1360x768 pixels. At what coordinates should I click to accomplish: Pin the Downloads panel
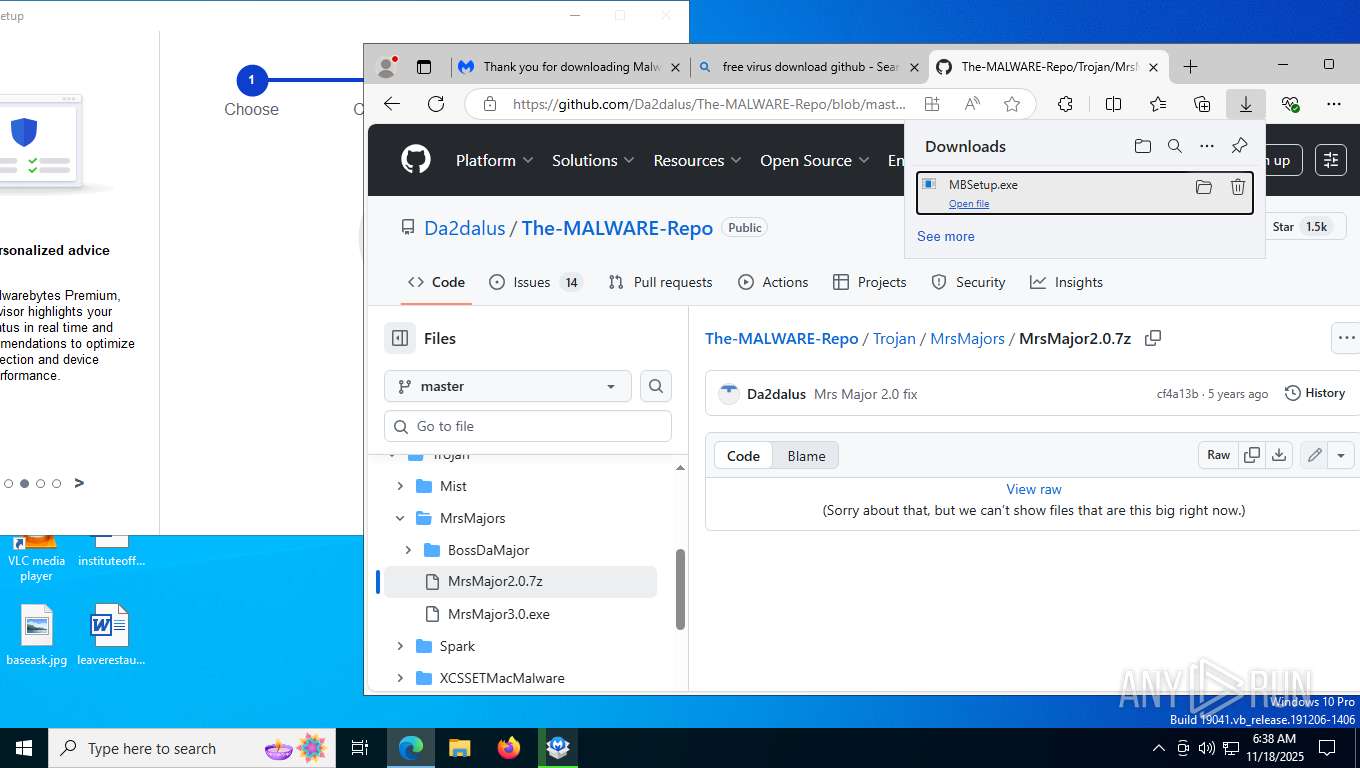[x=1239, y=146]
